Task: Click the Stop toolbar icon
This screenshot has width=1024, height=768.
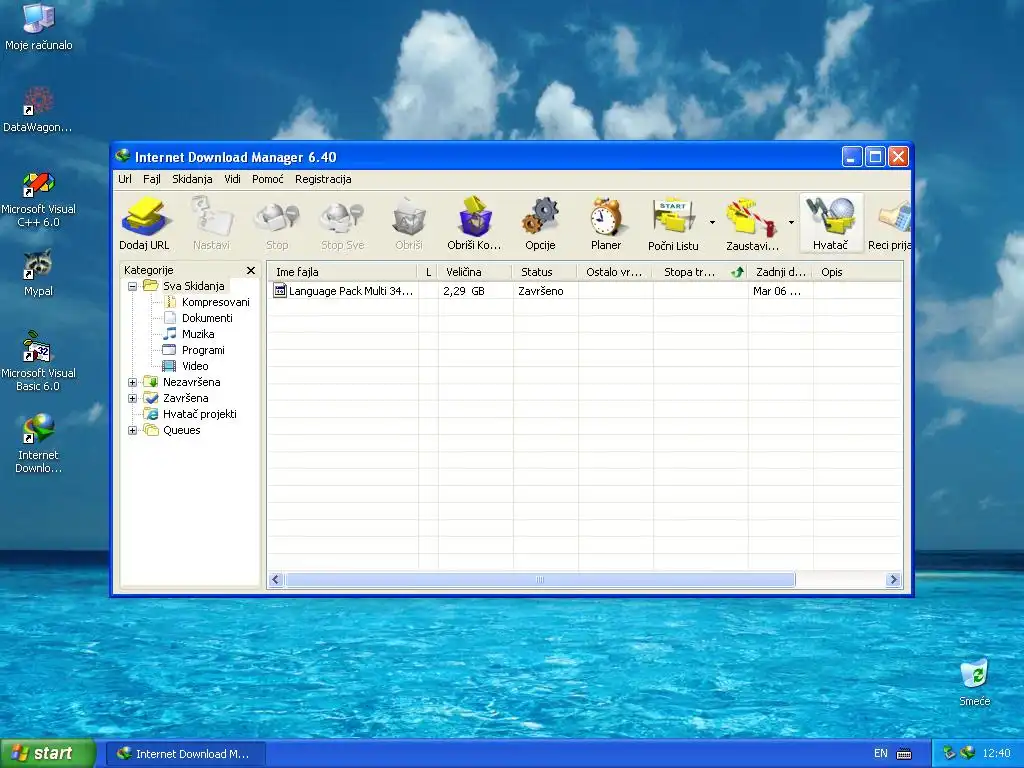Action: 277,224
